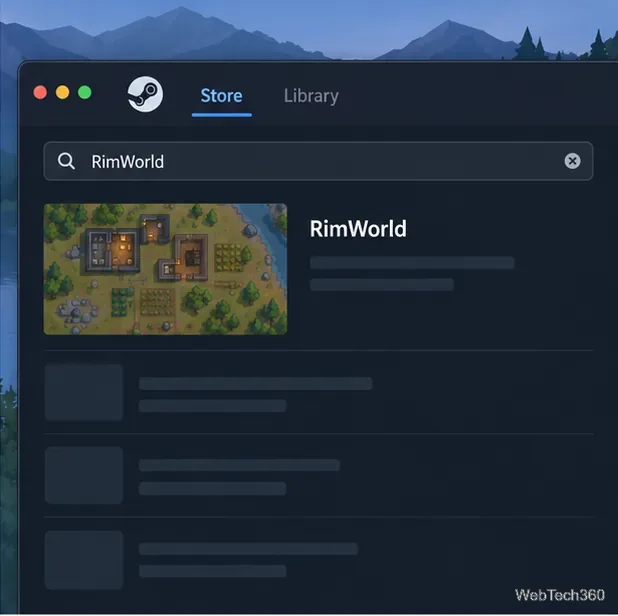
Task: Minimize the window with the yellow button
Action: (62, 92)
